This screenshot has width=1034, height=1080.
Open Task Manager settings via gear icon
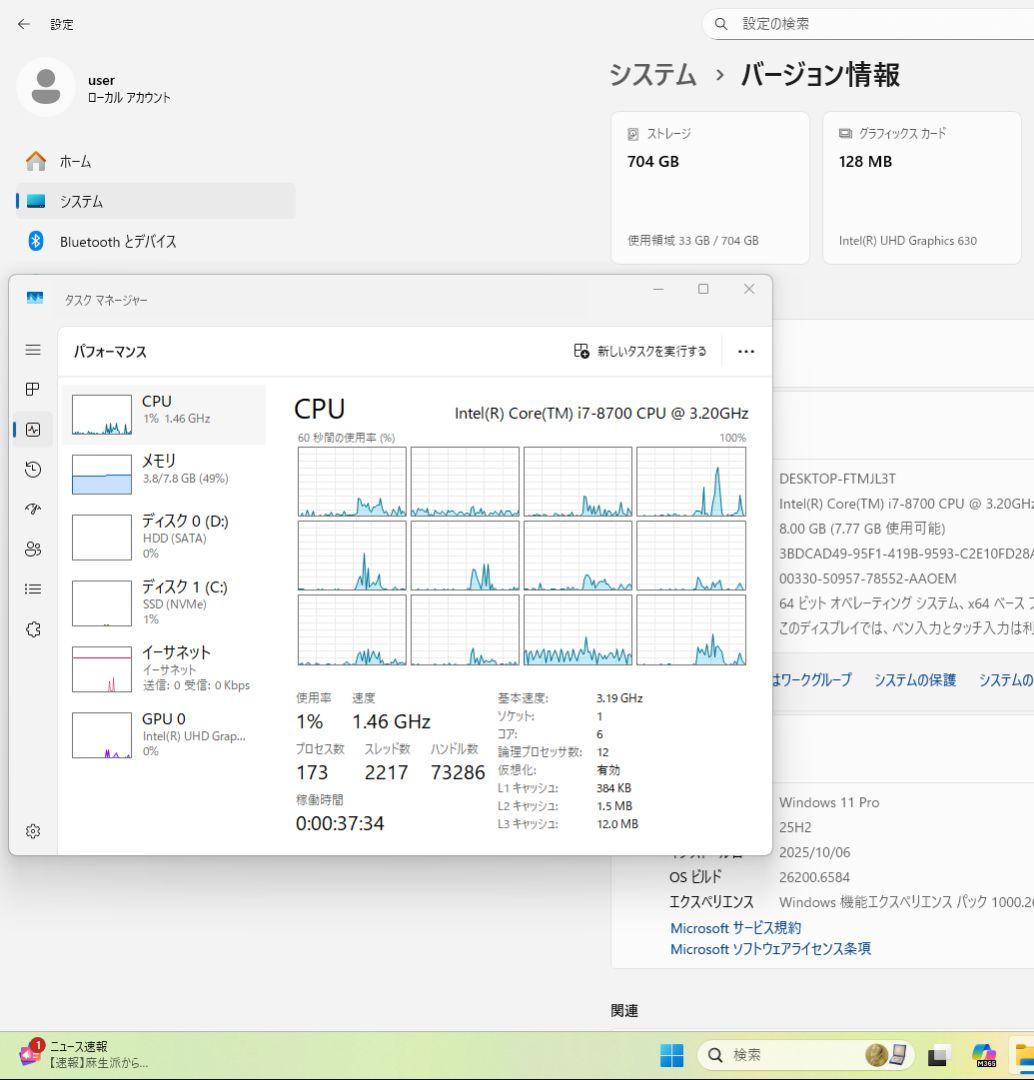coord(33,830)
